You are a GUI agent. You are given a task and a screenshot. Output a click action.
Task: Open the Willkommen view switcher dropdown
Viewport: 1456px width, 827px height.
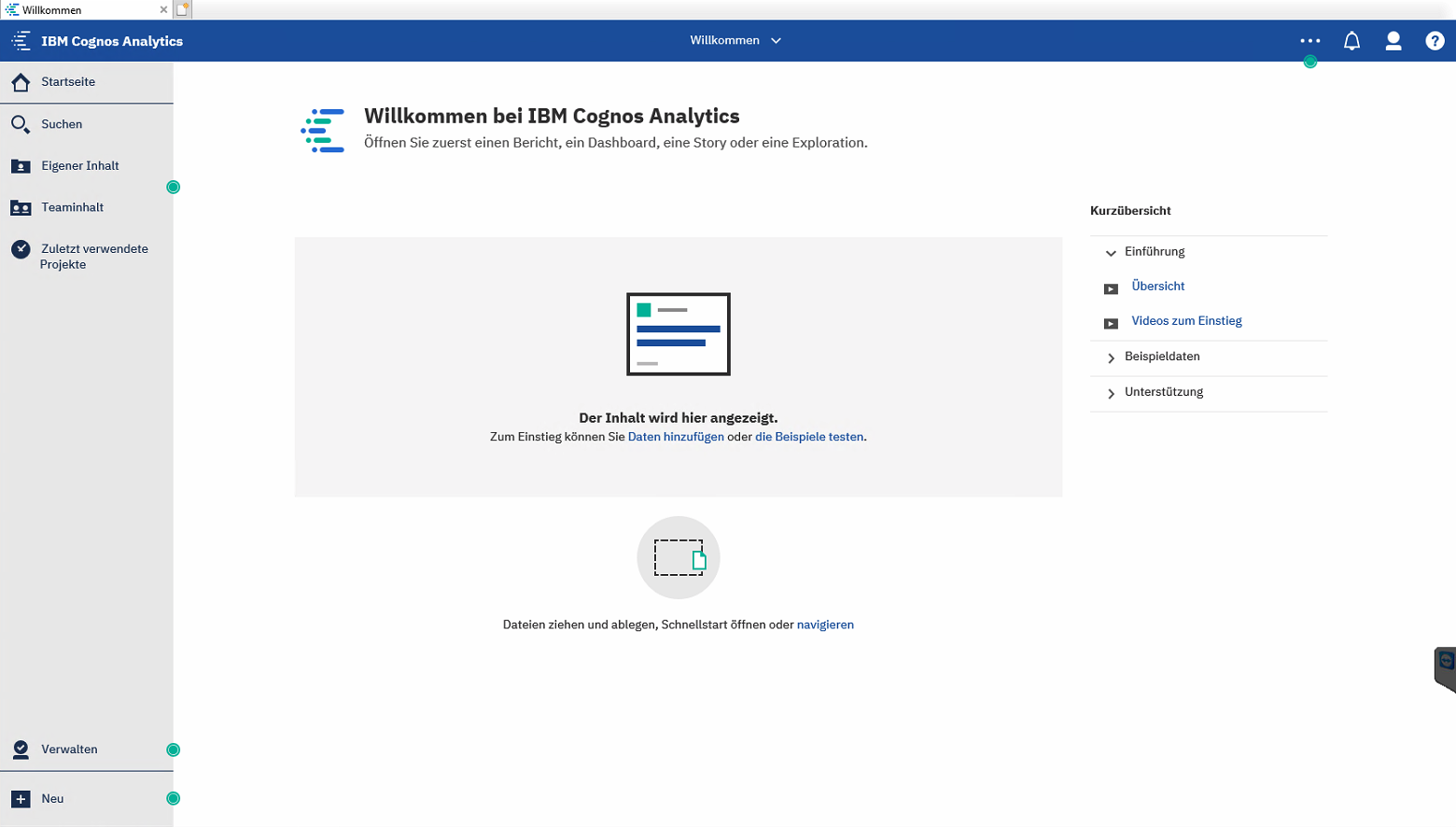click(x=735, y=41)
